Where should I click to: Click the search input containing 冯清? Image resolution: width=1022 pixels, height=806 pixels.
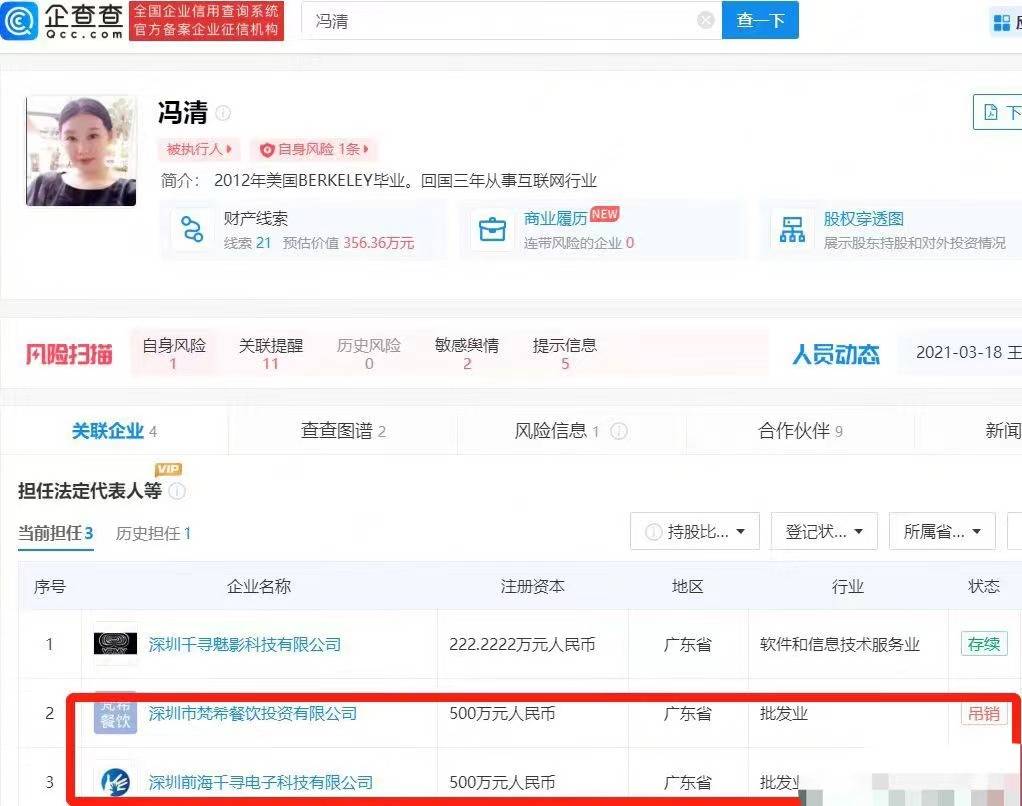(x=512, y=20)
